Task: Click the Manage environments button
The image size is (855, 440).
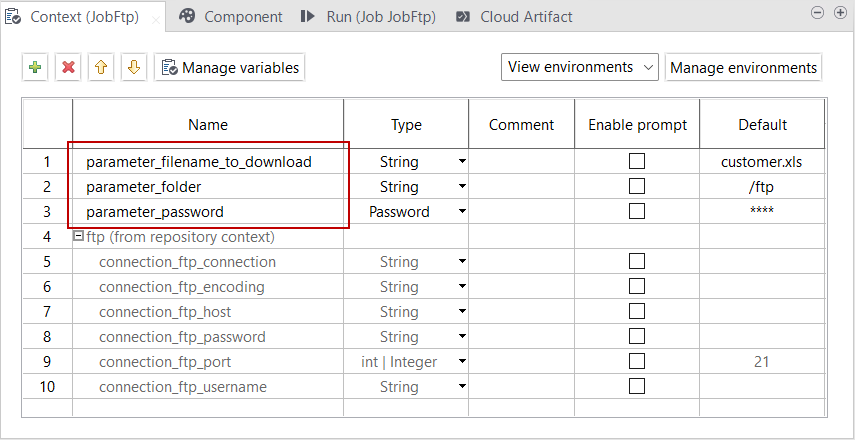Action: (x=743, y=68)
